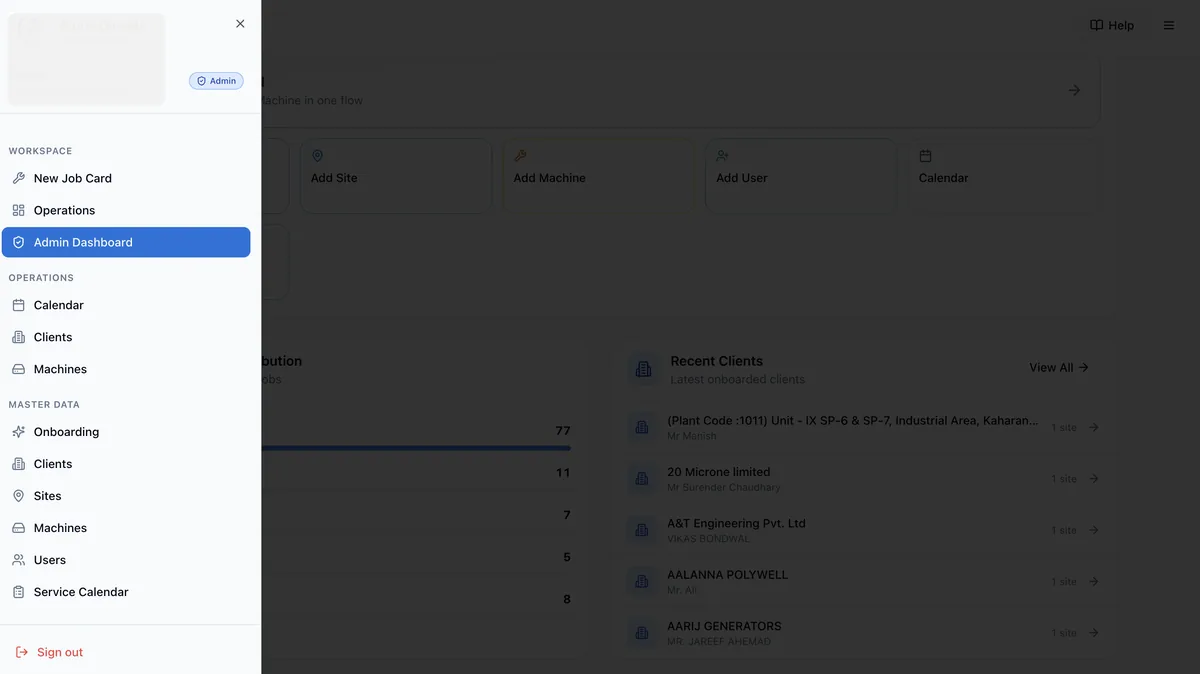Click the 1 site label for Mr Manish row
The image size is (1200, 674).
pyautogui.click(x=1064, y=428)
